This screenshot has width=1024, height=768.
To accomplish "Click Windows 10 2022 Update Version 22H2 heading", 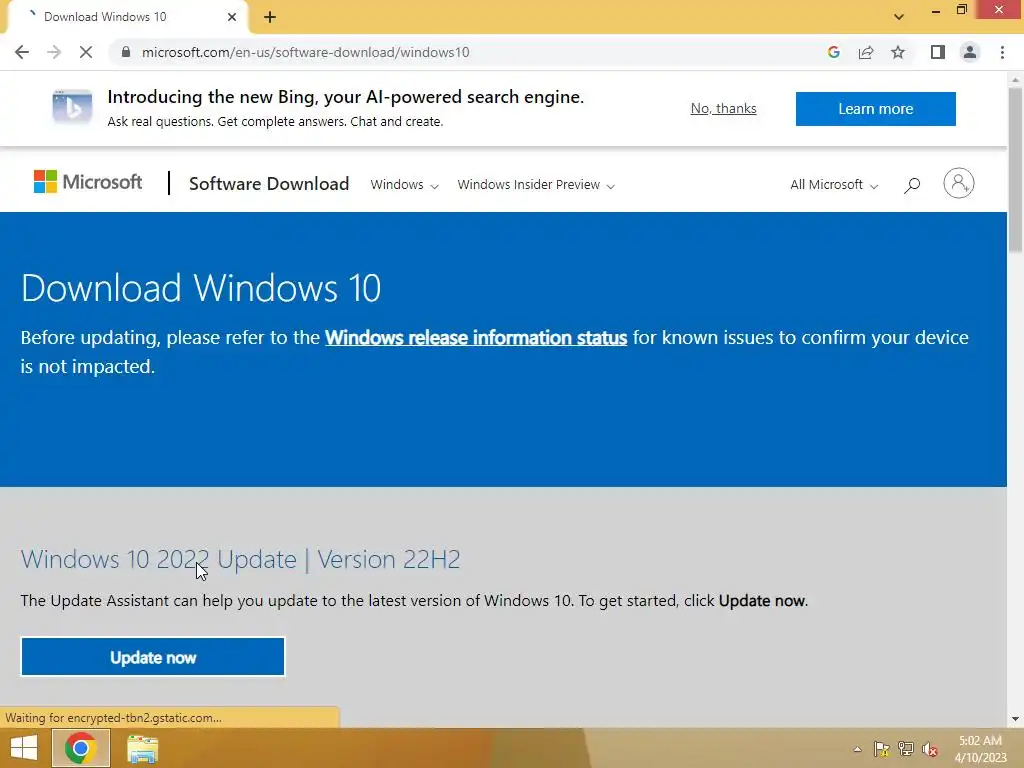I will [240, 560].
